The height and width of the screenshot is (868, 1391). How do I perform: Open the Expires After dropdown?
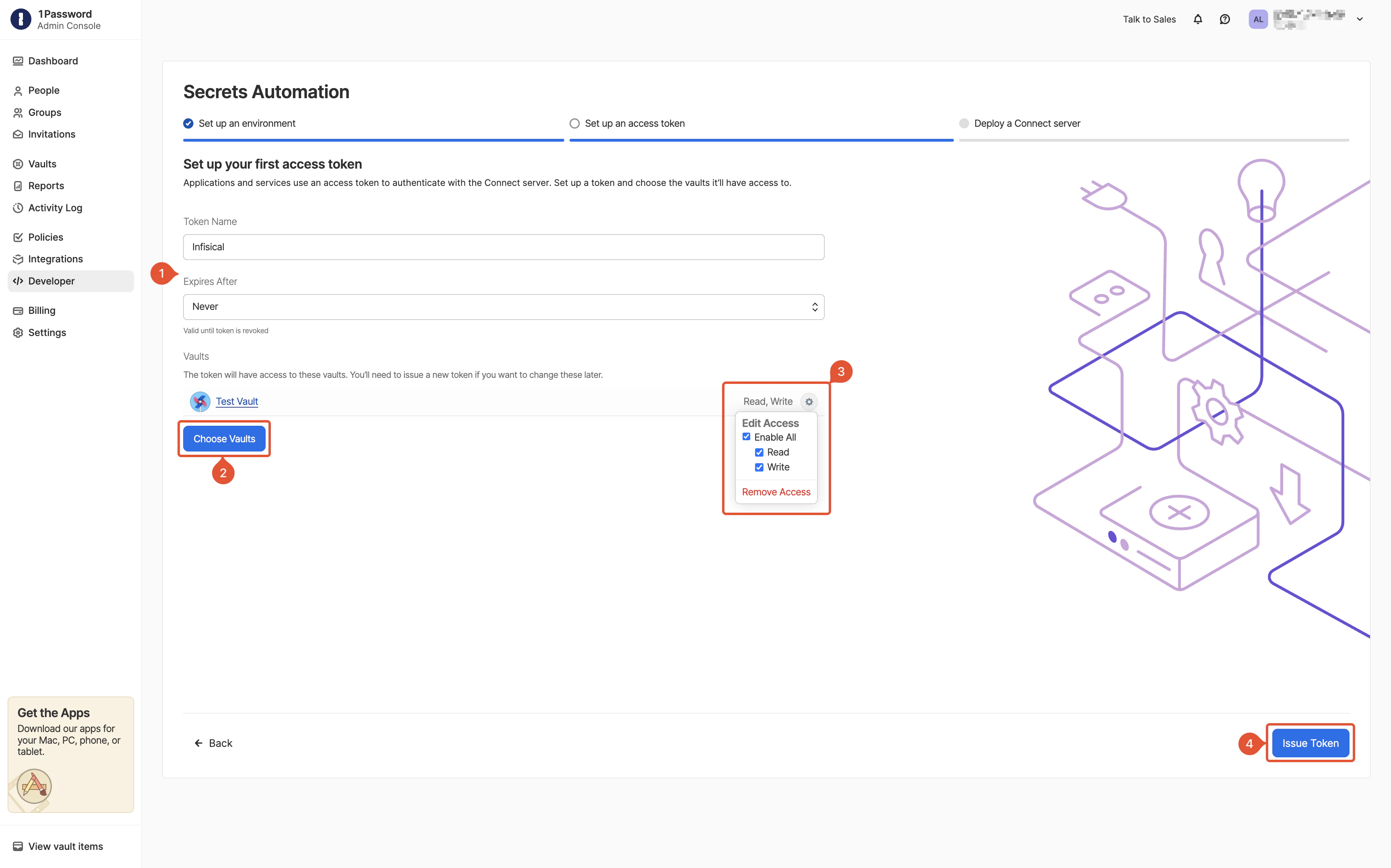504,307
